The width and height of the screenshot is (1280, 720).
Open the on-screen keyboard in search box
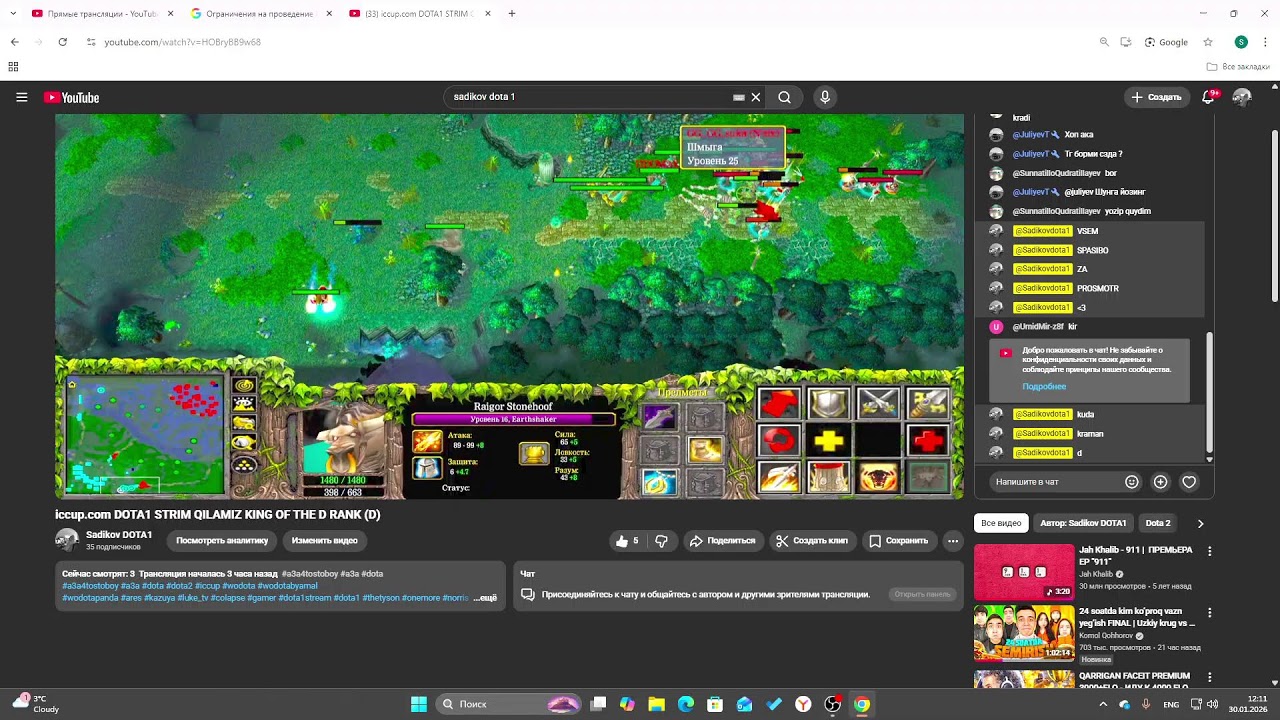(x=739, y=97)
